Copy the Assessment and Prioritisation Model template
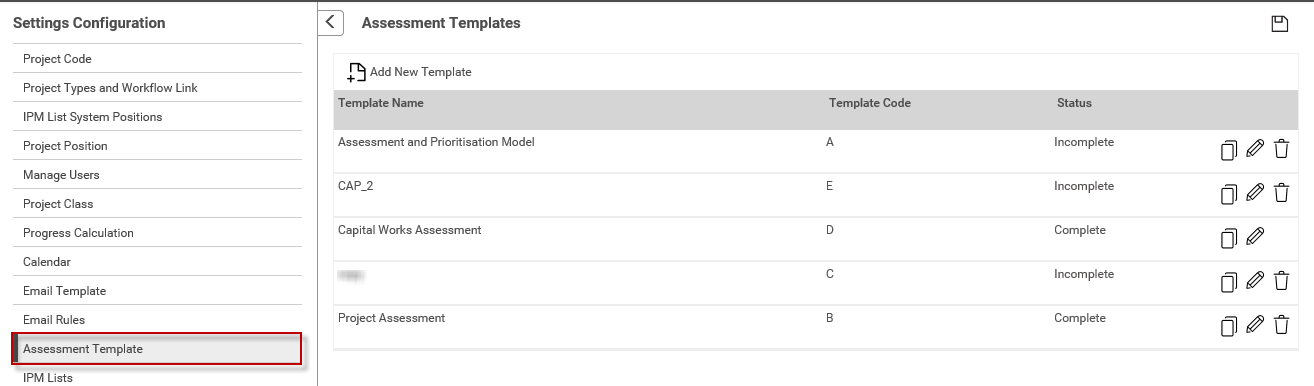Image resolution: width=1314 pixels, height=386 pixels. pos(1229,150)
